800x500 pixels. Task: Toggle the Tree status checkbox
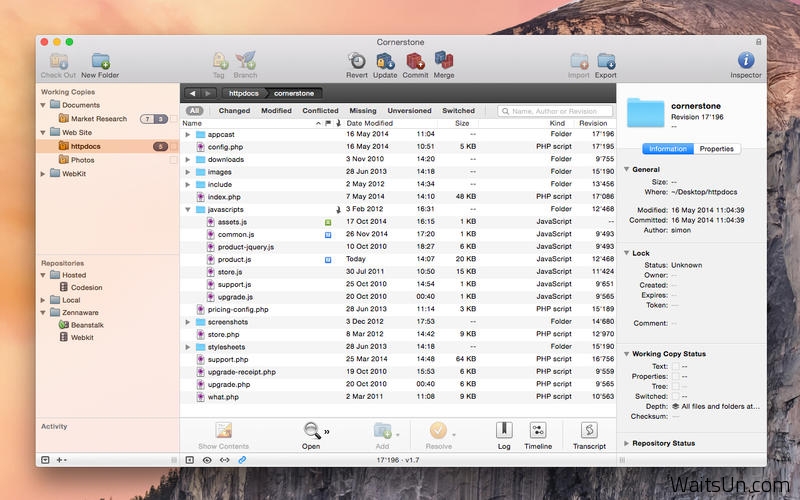[676, 387]
